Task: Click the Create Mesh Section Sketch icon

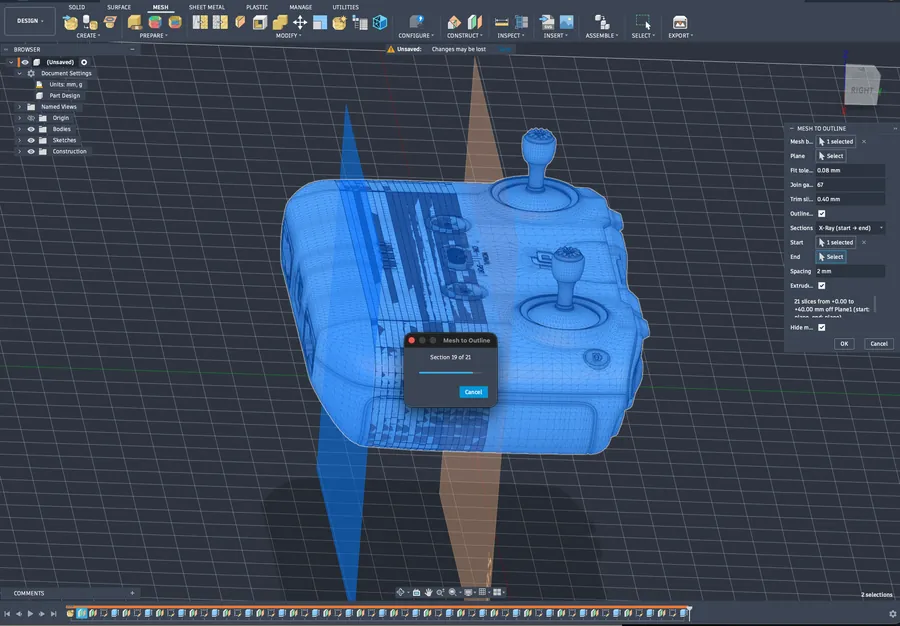Action: [x=110, y=22]
